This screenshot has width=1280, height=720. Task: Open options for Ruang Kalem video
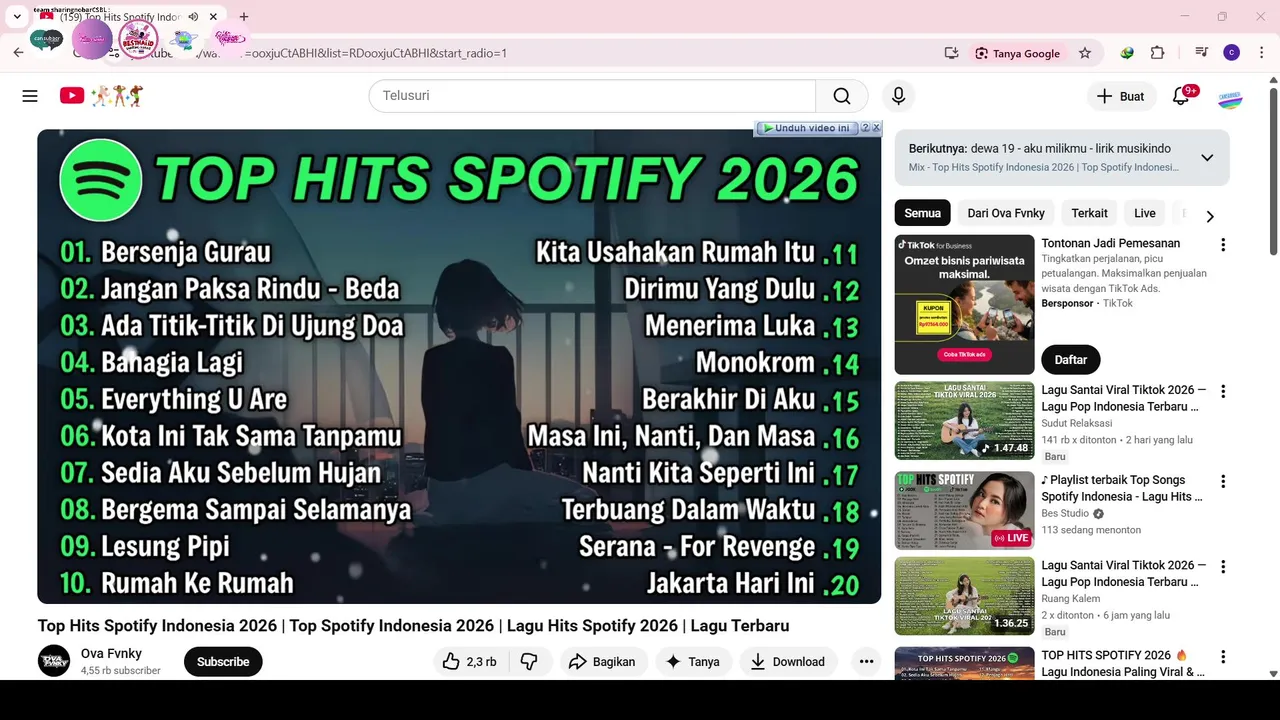pyautogui.click(x=1222, y=567)
